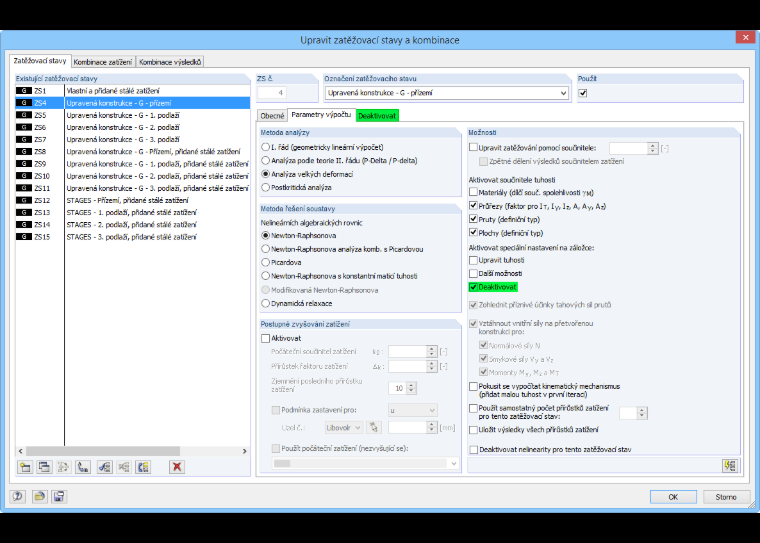The image size is (760, 543).
Task: Click the G category icon of ZS15 row
Action: pos(24,237)
